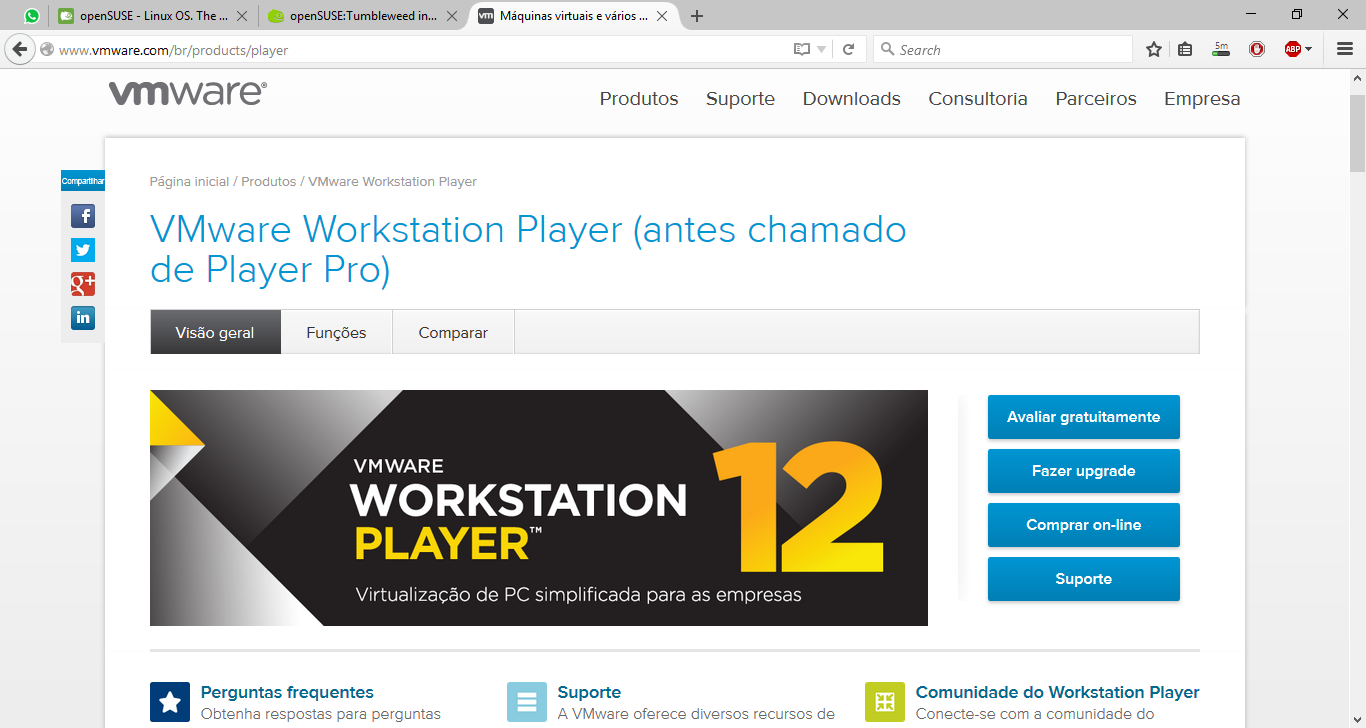Show bookmarks list icon in toolbar
The height and width of the screenshot is (728, 1366).
click(x=1185, y=49)
